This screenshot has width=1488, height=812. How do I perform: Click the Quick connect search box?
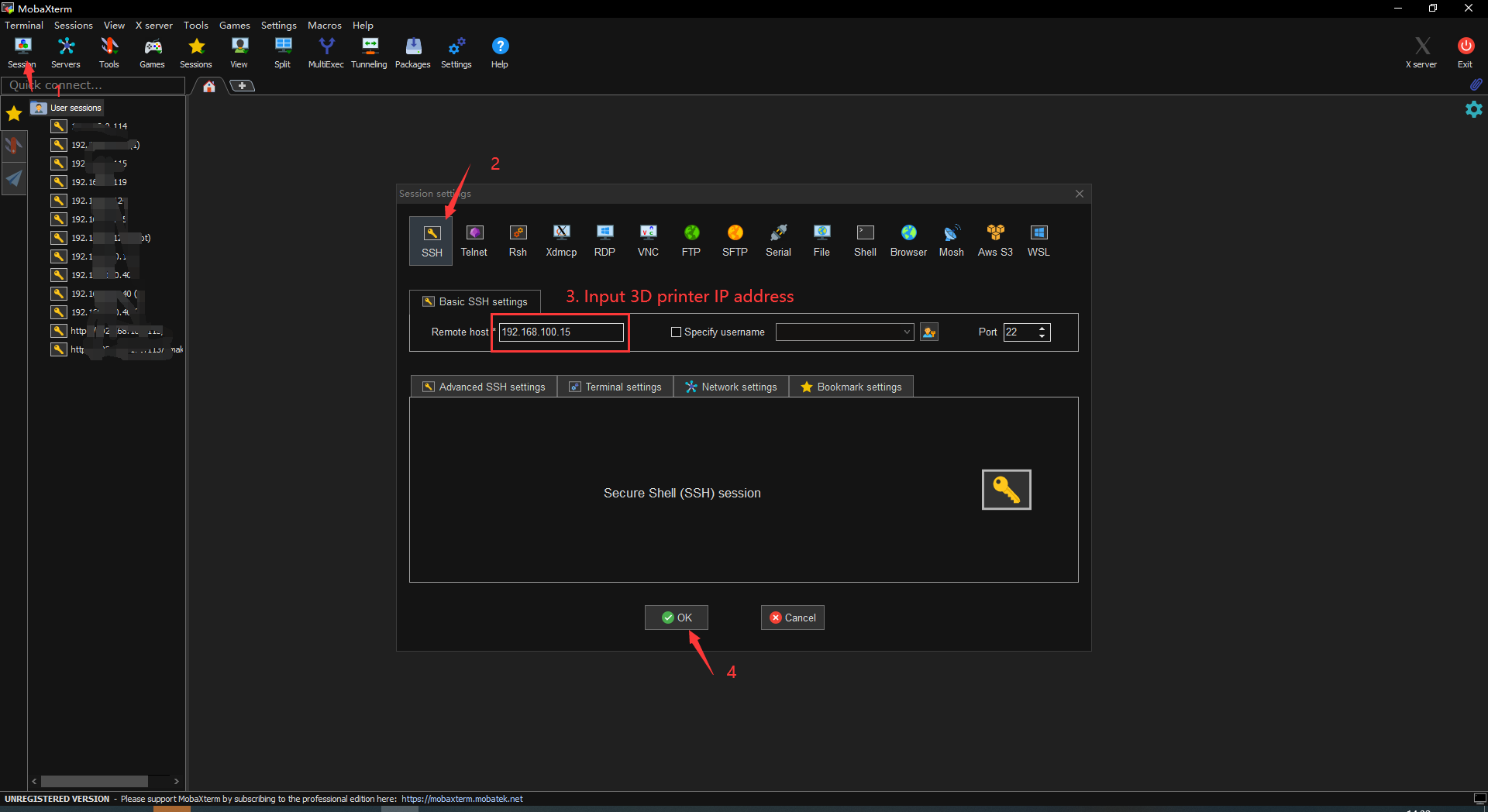[93, 85]
